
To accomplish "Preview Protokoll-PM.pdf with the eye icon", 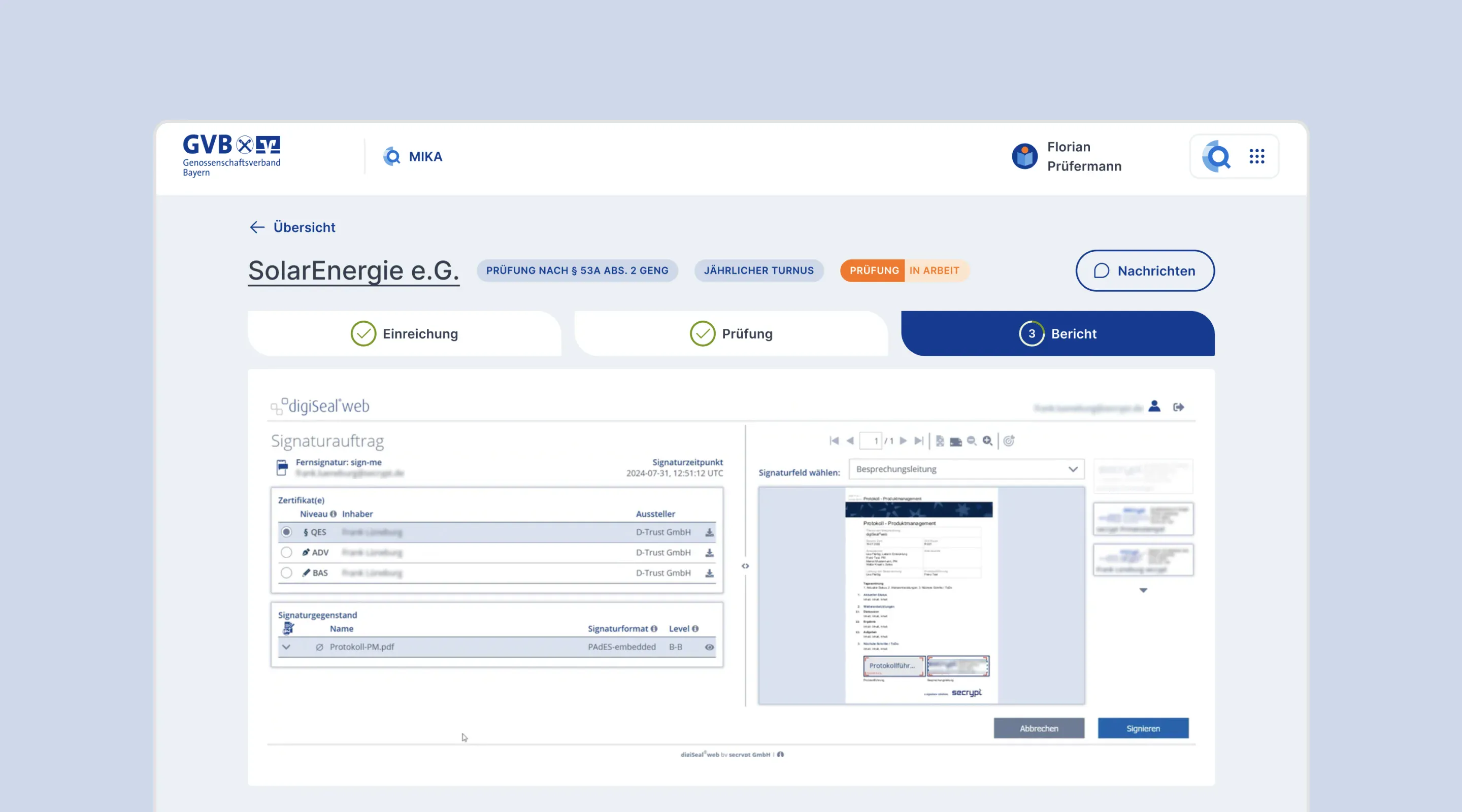I will pos(710,647).
